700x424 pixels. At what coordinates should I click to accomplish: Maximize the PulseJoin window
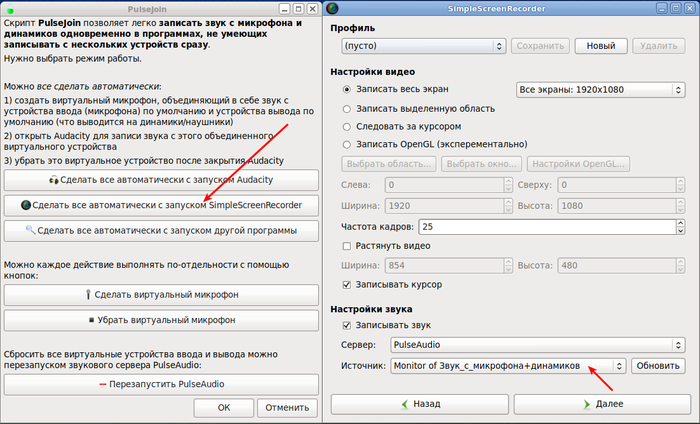299,8
